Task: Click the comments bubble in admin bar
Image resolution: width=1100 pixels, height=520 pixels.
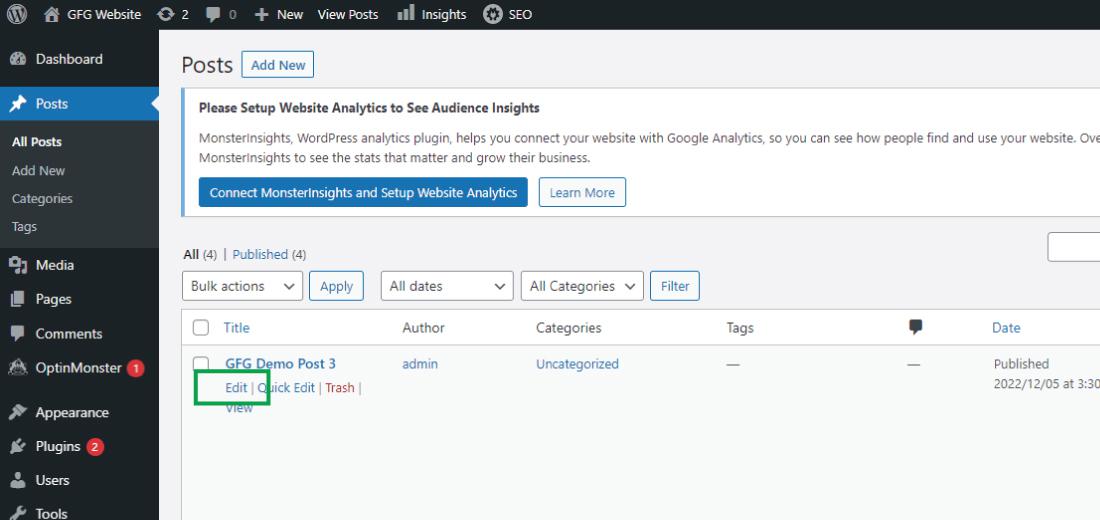Action: [x=213, y=14]
